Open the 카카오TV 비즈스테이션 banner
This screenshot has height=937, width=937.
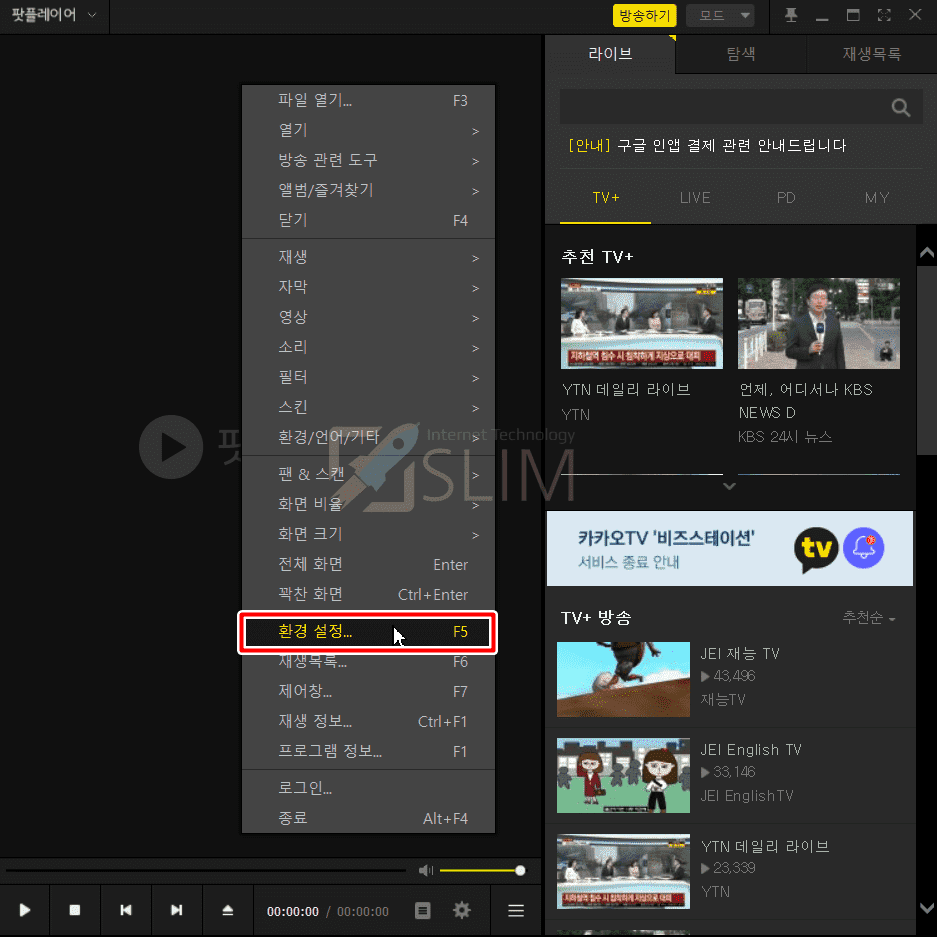730,549
